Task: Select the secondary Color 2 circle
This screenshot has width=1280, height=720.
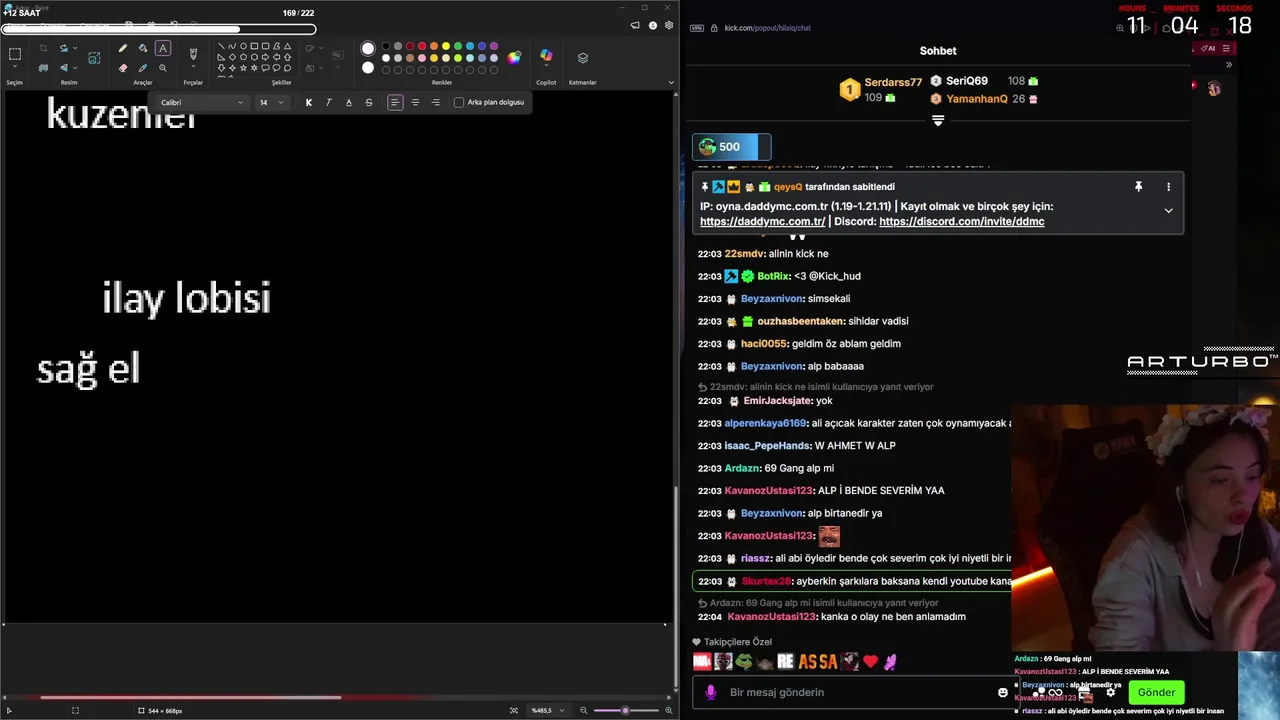Action: (368, 67)
